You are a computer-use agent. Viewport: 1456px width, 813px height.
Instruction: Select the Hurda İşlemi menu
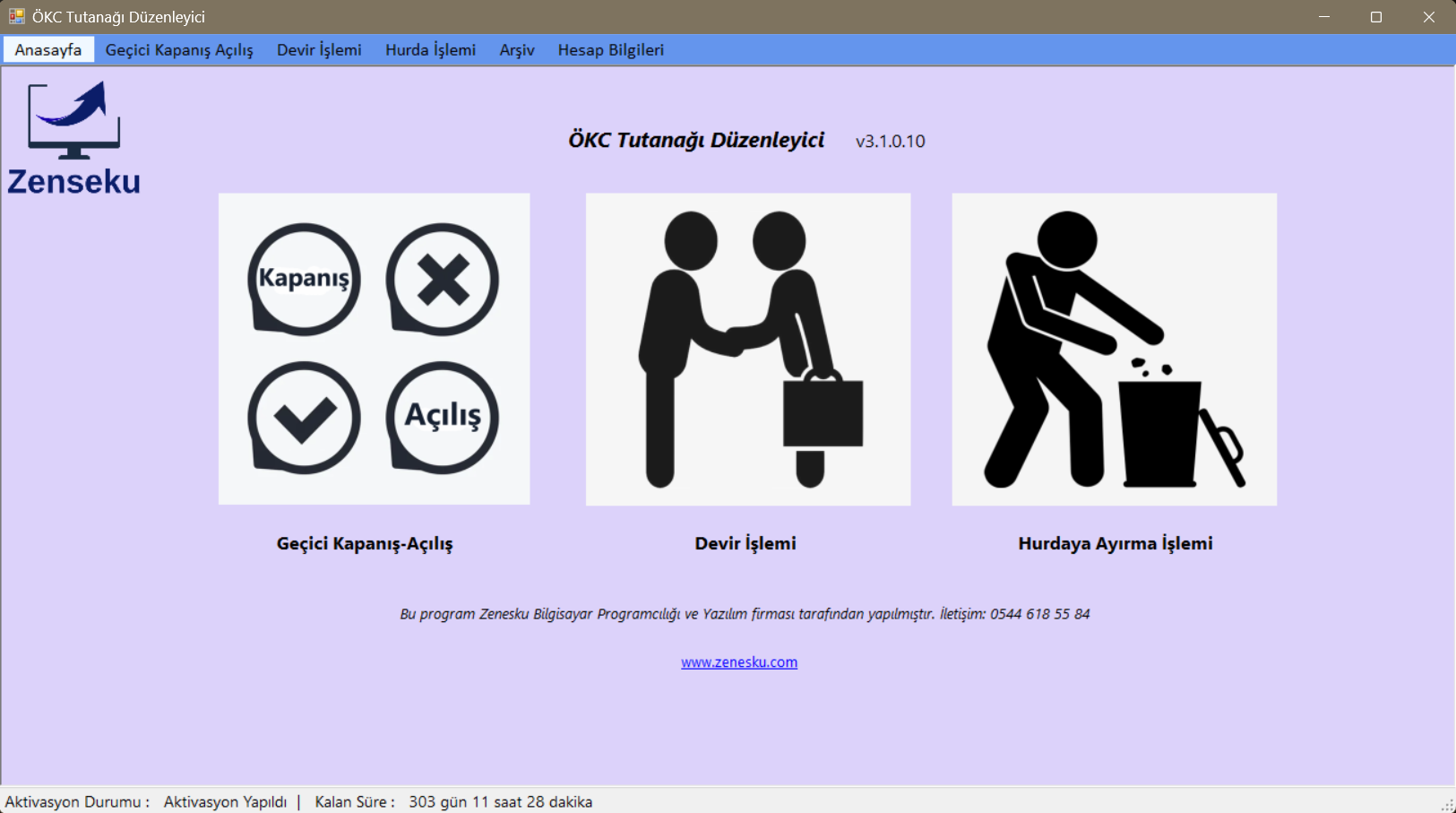[x=430, y=50]
